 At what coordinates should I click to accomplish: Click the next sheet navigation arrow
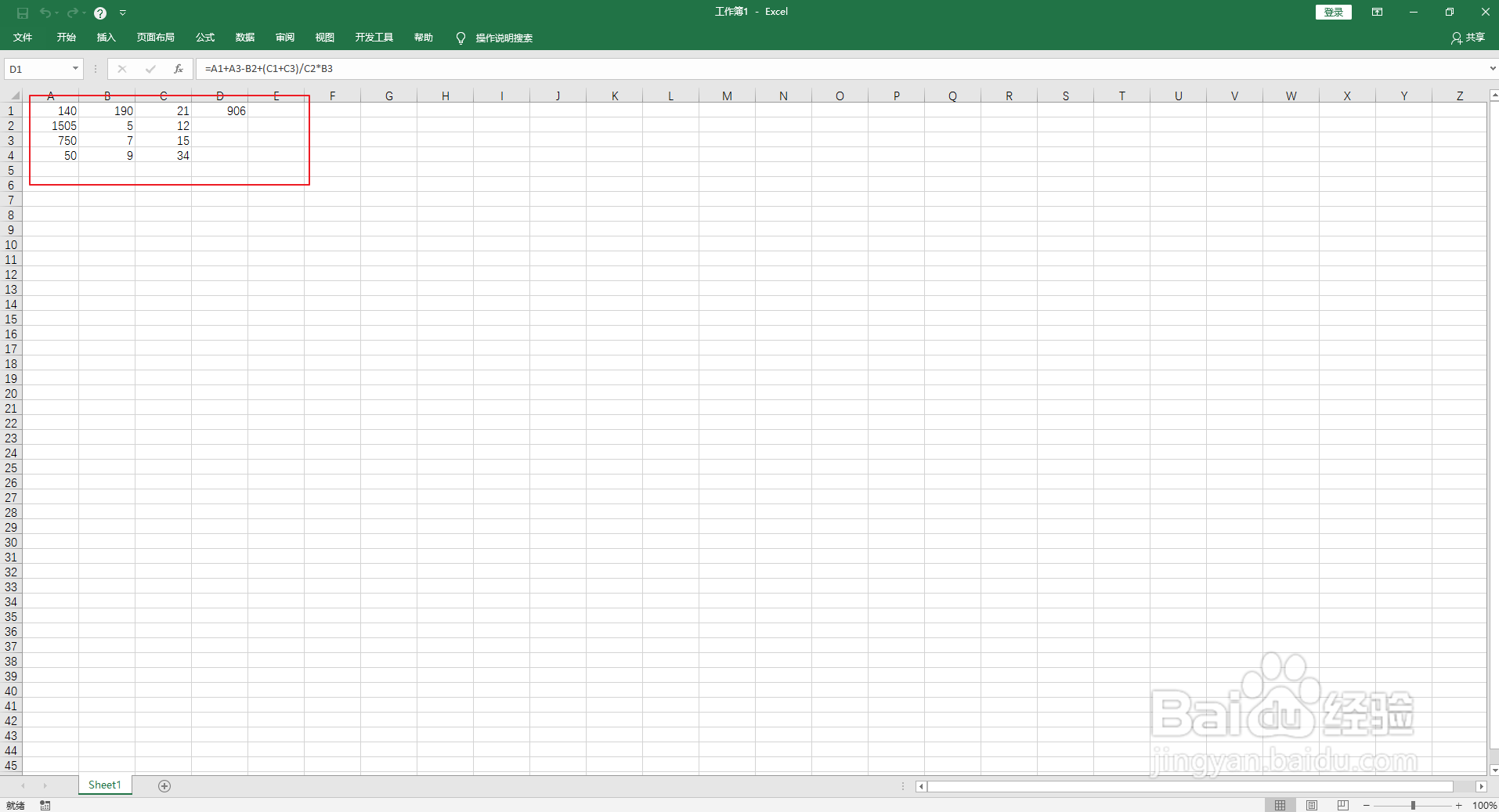click(x=45, y=785)
